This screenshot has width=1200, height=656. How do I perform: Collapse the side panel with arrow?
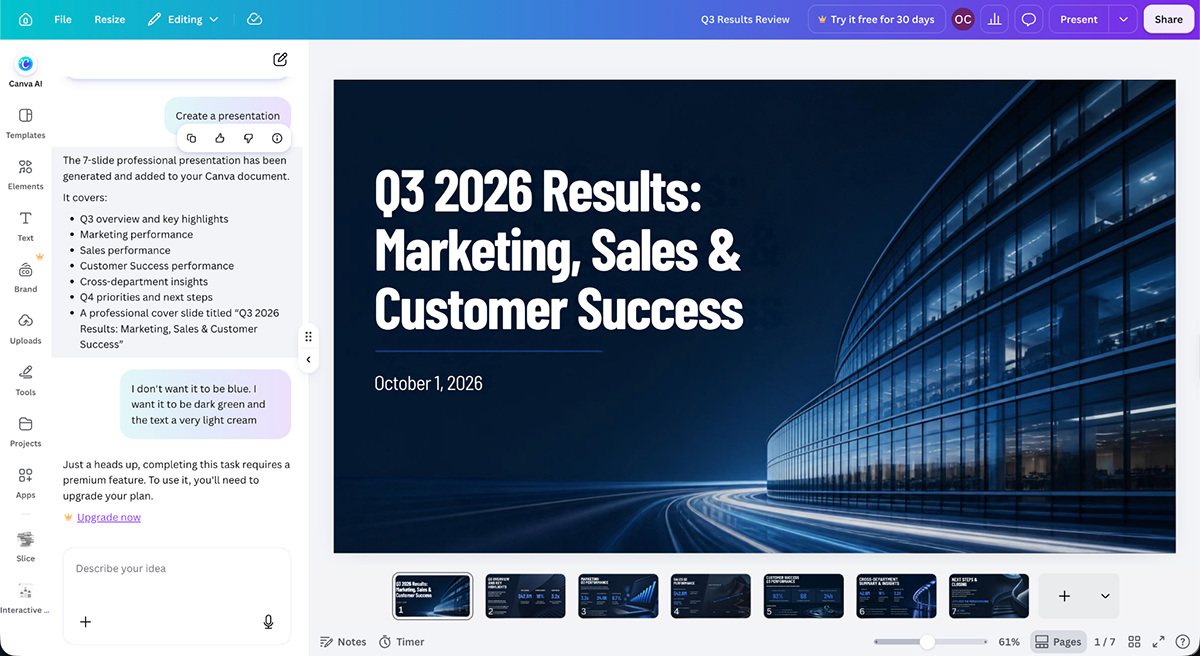click(x=308, y=360)
